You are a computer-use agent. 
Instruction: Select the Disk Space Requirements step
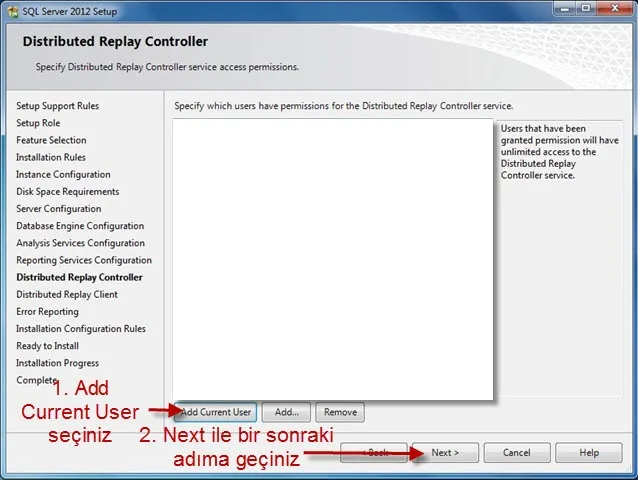[68, 191]
